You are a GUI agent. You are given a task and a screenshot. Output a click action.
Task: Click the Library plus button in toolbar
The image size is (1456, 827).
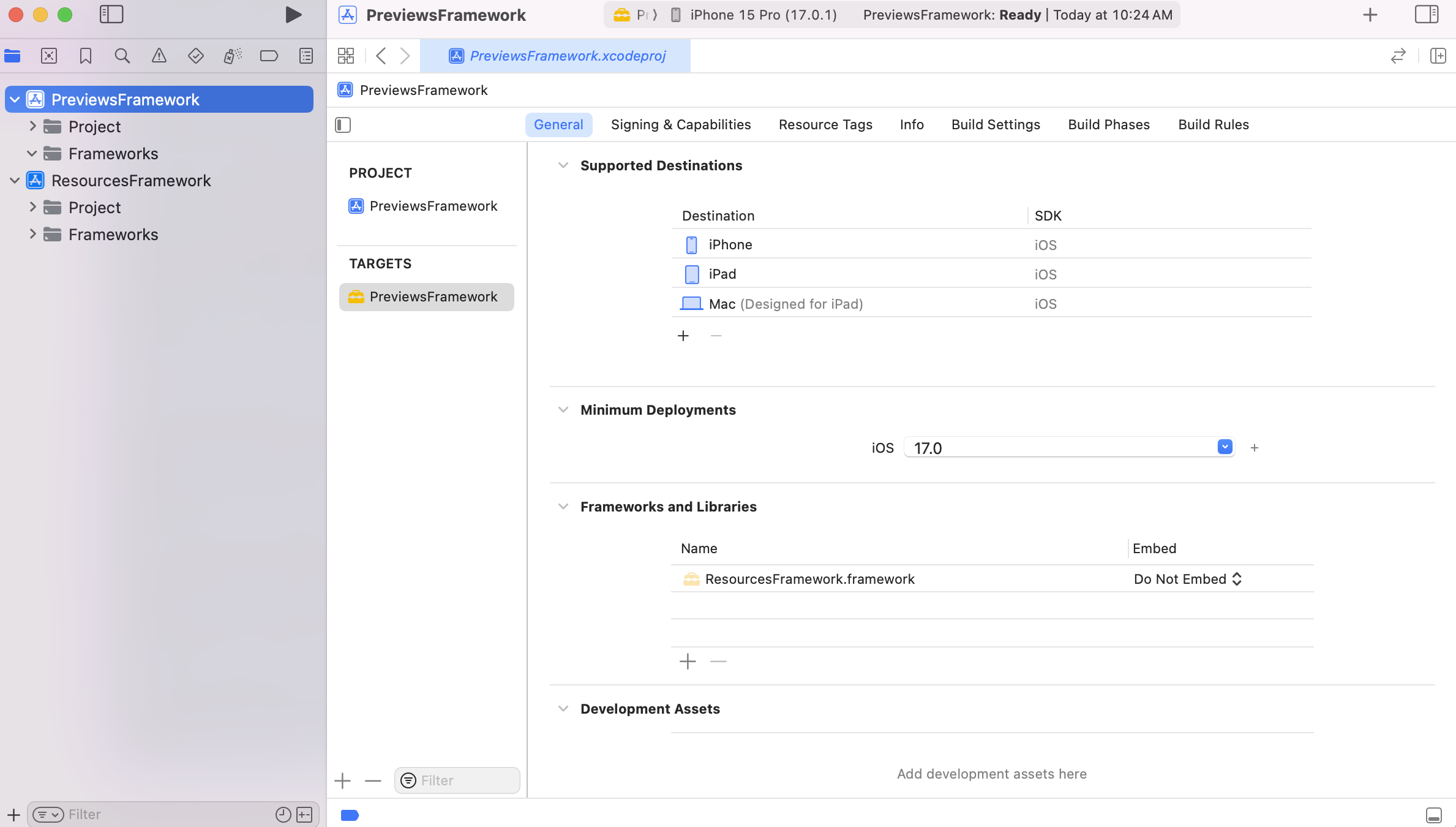click(1370, 15)
